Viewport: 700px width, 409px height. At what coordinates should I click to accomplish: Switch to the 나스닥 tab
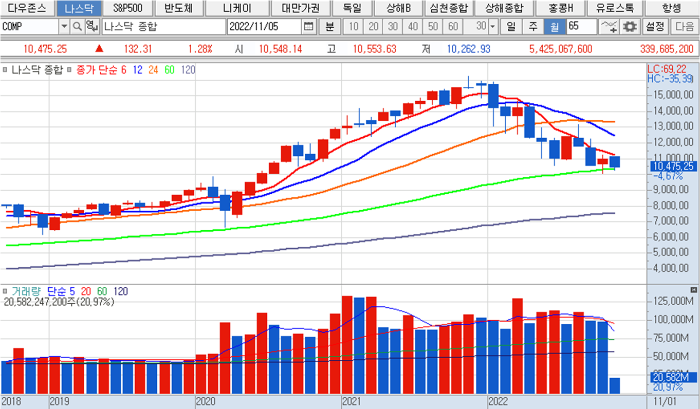coord(79,8)
